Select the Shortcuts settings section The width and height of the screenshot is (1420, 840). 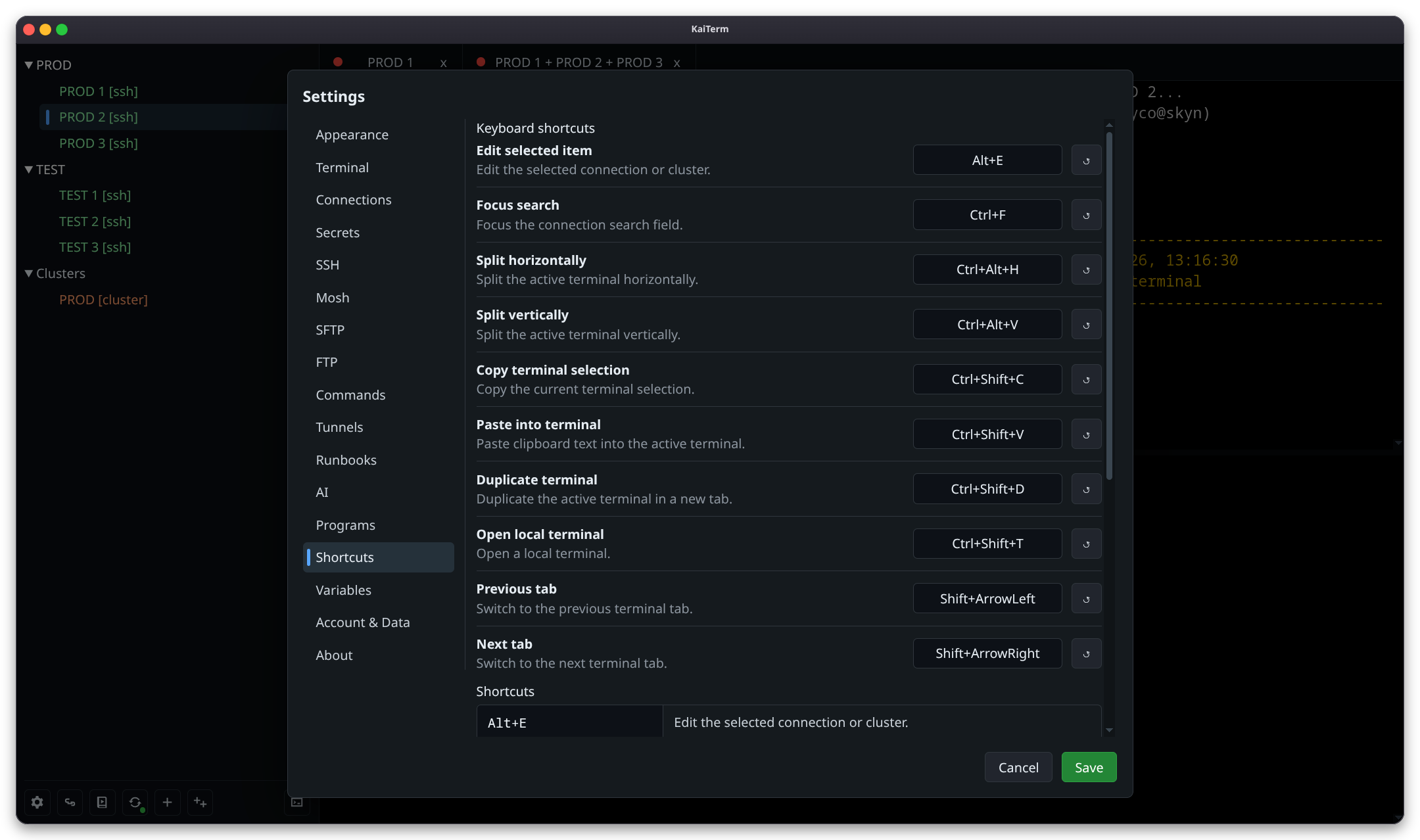378,557
